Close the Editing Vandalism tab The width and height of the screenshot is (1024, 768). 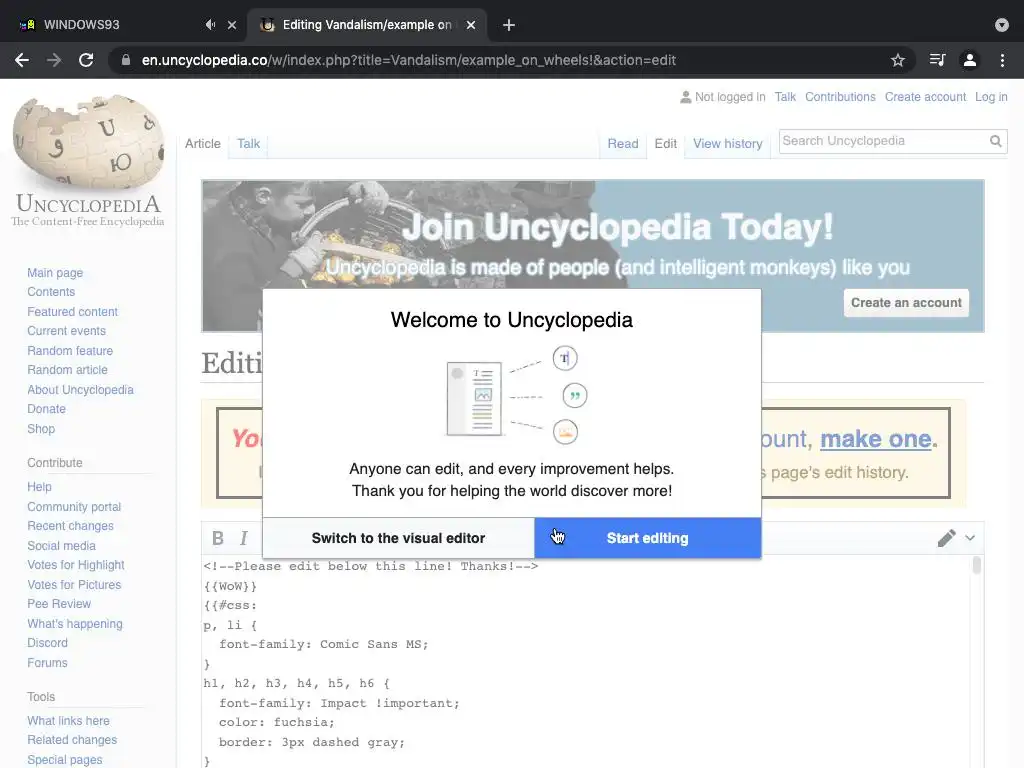point(471,25)
